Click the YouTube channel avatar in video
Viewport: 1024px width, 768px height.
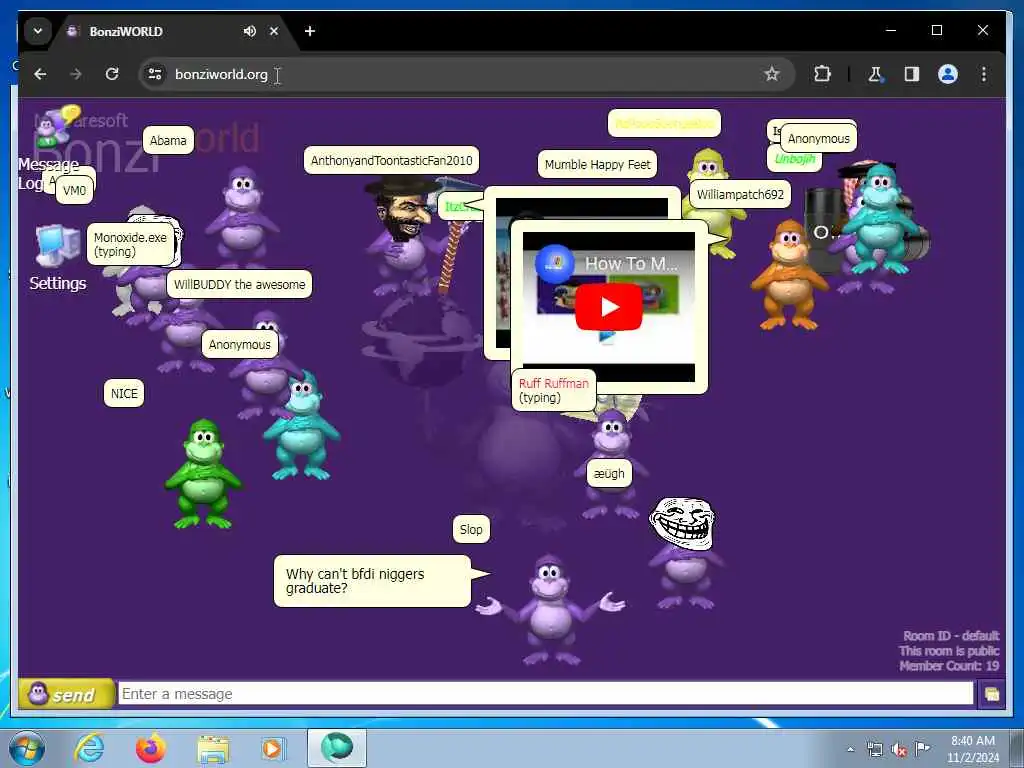[x=554, y=264]
